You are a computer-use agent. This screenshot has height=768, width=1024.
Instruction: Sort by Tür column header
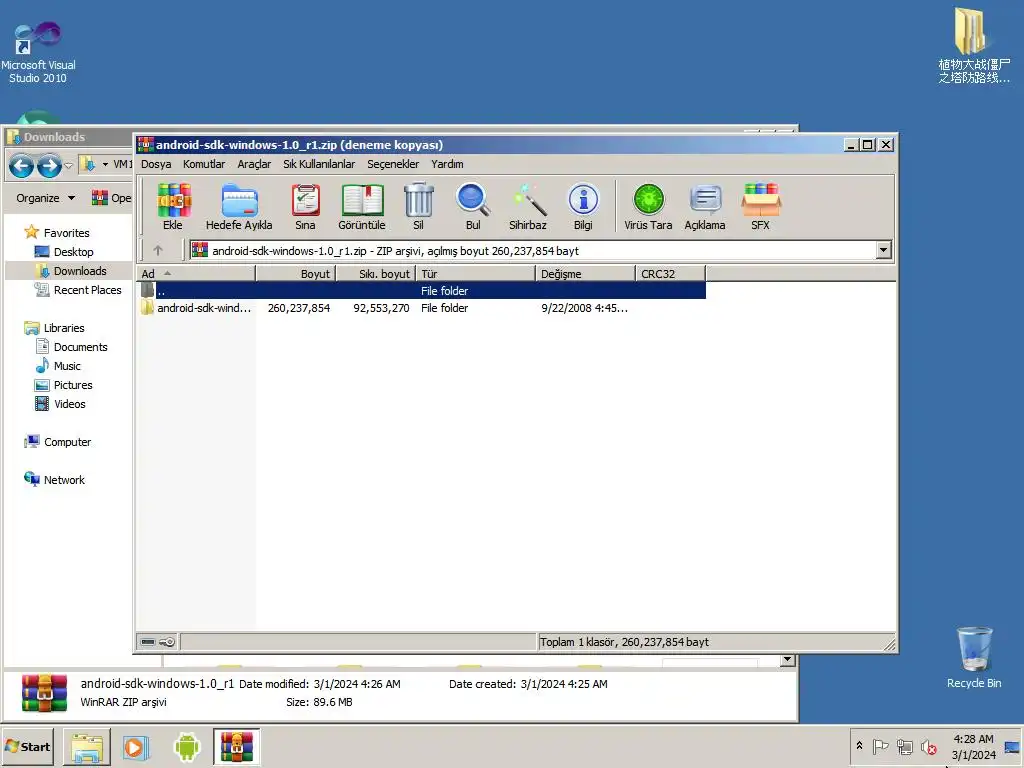(x=476, y=274)
